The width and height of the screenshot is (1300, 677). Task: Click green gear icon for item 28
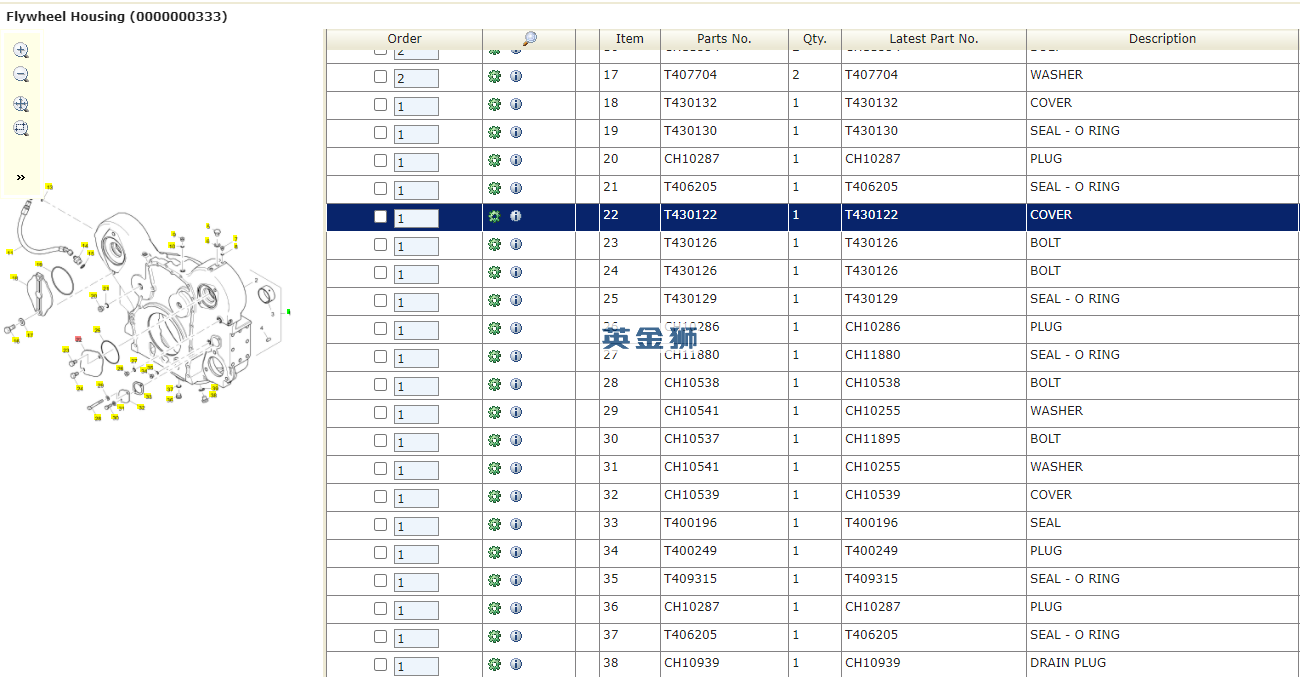click(x=494, y=384)
